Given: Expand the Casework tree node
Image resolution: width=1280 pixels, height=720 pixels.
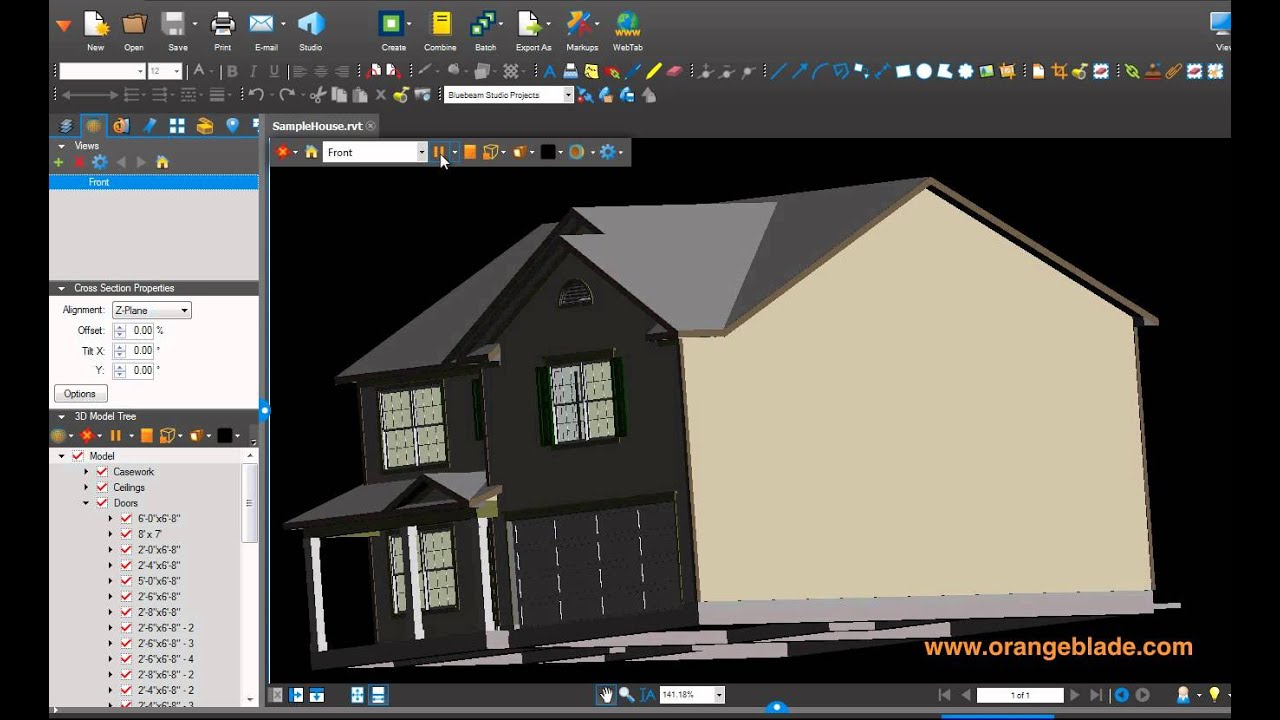Looking at the screenshot, I should (86, 472).
